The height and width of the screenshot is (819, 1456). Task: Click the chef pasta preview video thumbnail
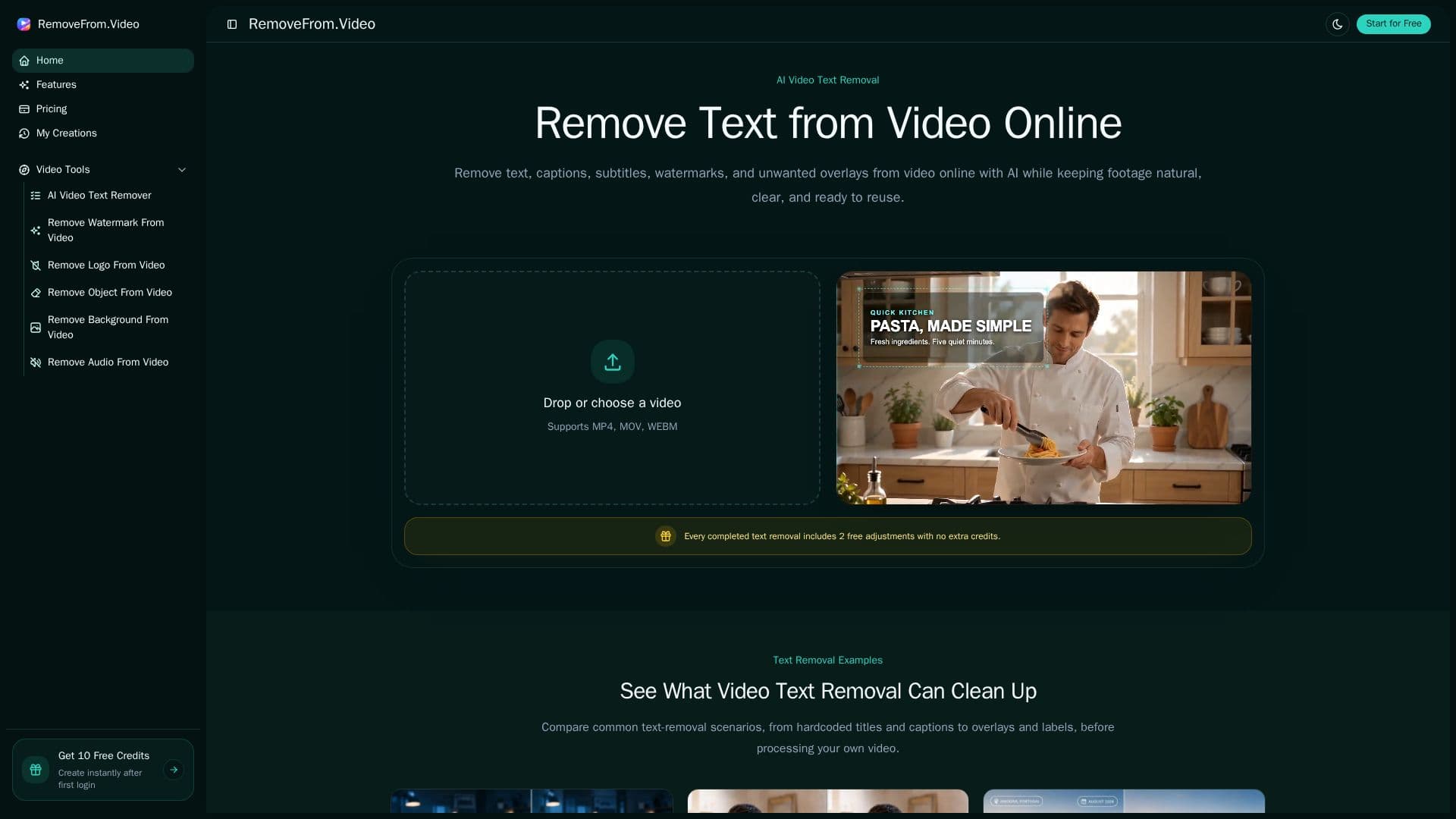tap(1043, 388)
